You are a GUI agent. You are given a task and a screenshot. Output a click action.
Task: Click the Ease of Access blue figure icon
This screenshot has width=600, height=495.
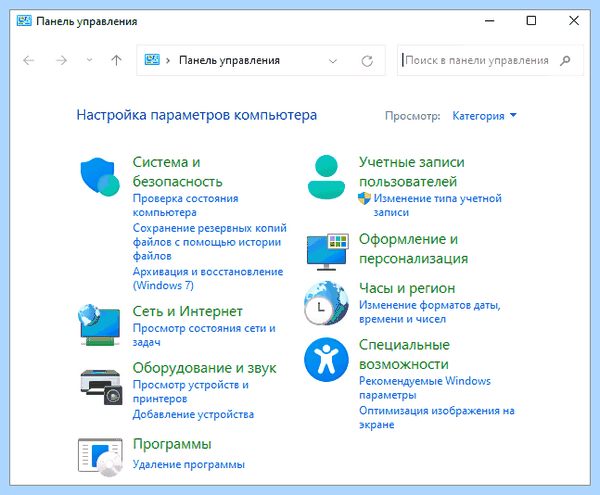click(326, 360)
